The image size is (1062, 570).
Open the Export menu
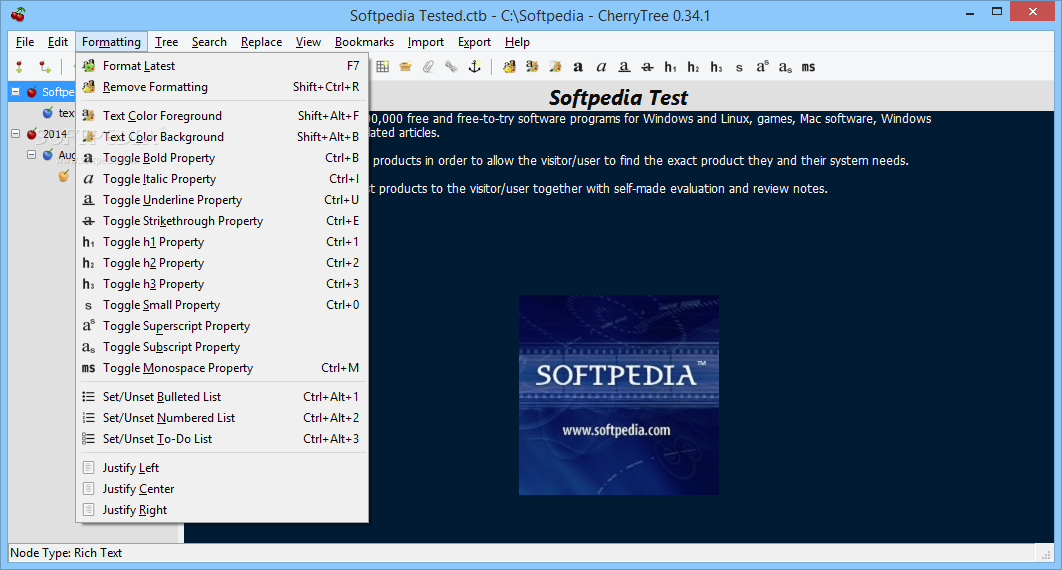(474, 42)
